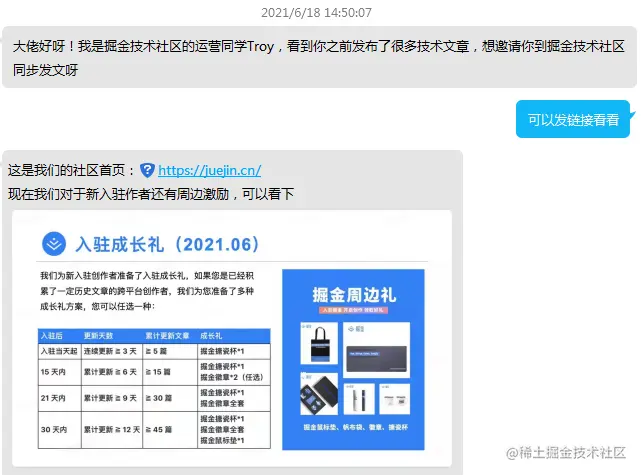Click the 累计更新文章 table header
The height and width of the screenshot is (475, 641).
coord(168,336)
